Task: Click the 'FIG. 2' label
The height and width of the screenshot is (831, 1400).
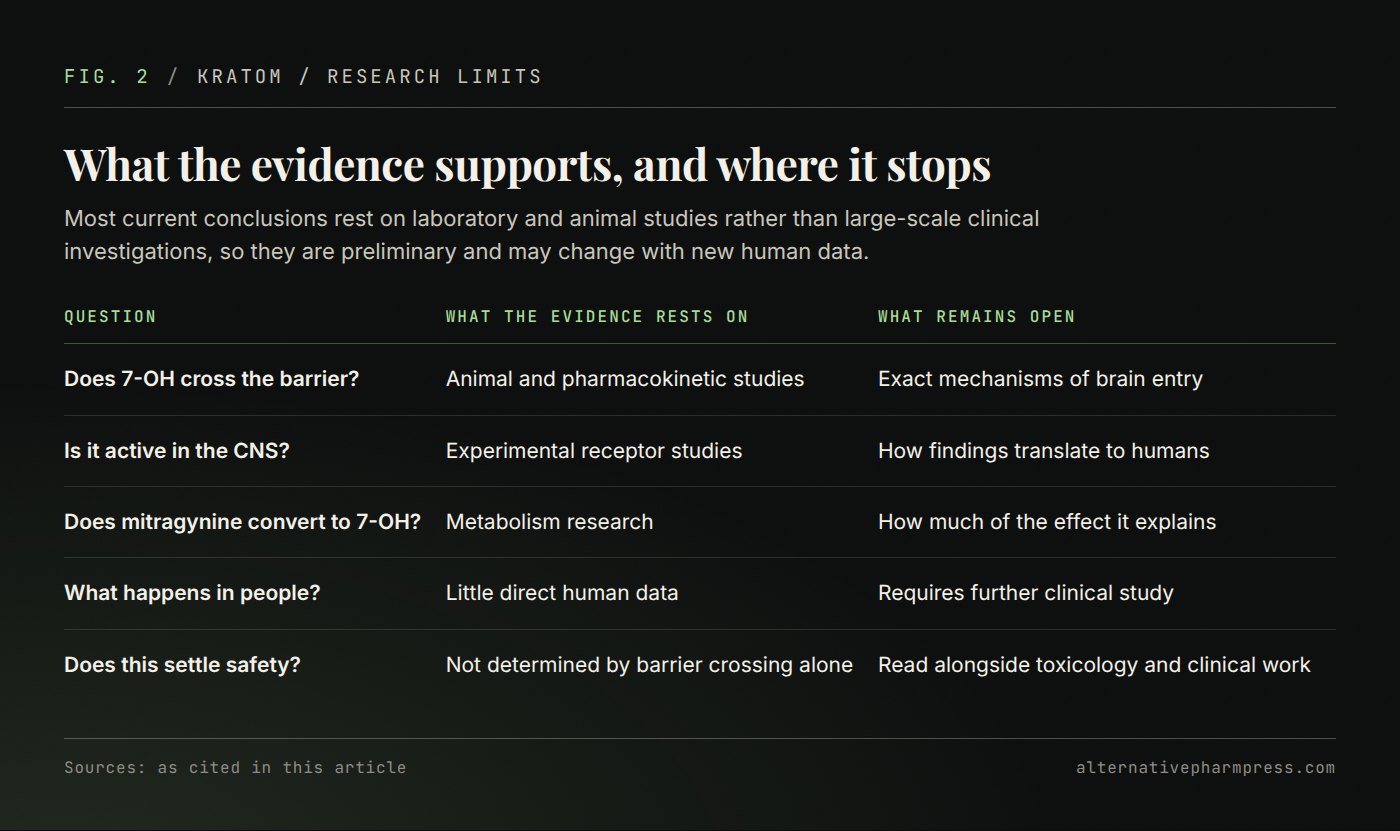Action: pyautogui.click(x=106, y=77)
